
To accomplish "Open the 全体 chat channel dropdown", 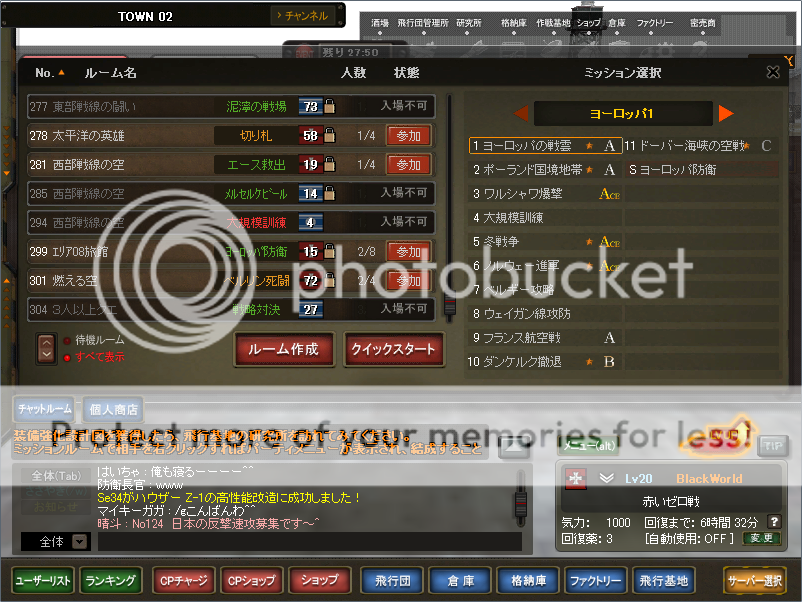I will (x=79, y=541).
